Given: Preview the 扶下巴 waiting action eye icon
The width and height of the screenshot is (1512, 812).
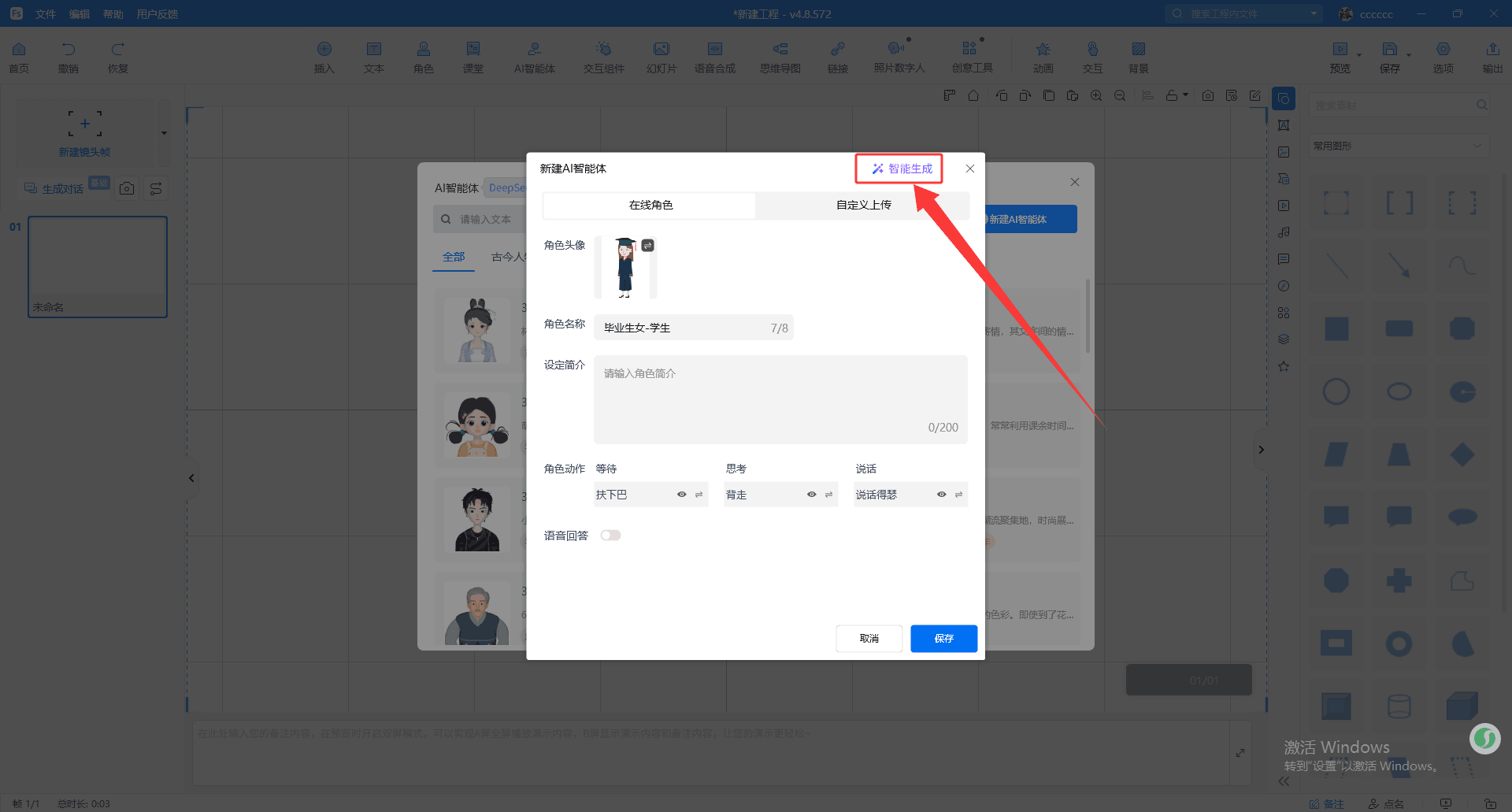Looking at the screenshot, I should click(x=682, y=495).
